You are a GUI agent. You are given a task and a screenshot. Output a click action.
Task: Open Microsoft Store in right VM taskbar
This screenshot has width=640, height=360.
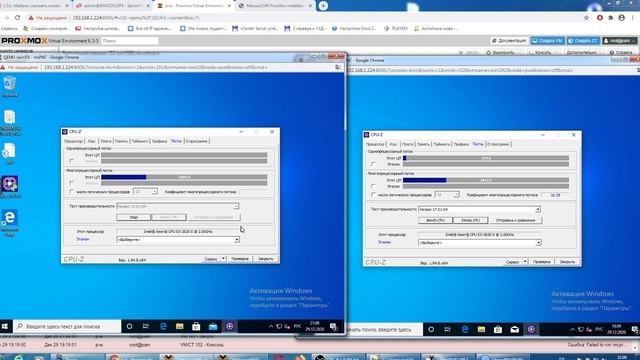(x=498, y=329)
